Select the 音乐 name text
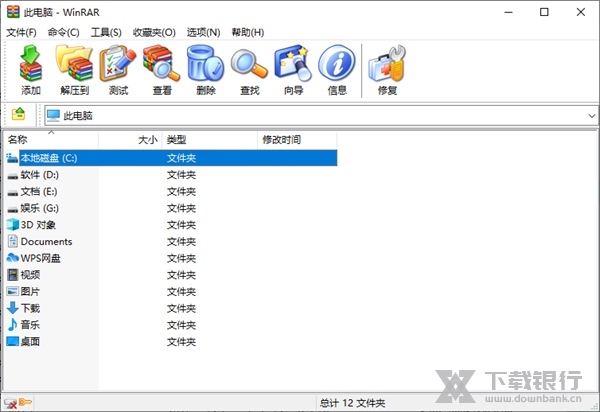Image resolution: width=600 pixels, height=412 pixels. pyautogui.click(x=30, y=325)
